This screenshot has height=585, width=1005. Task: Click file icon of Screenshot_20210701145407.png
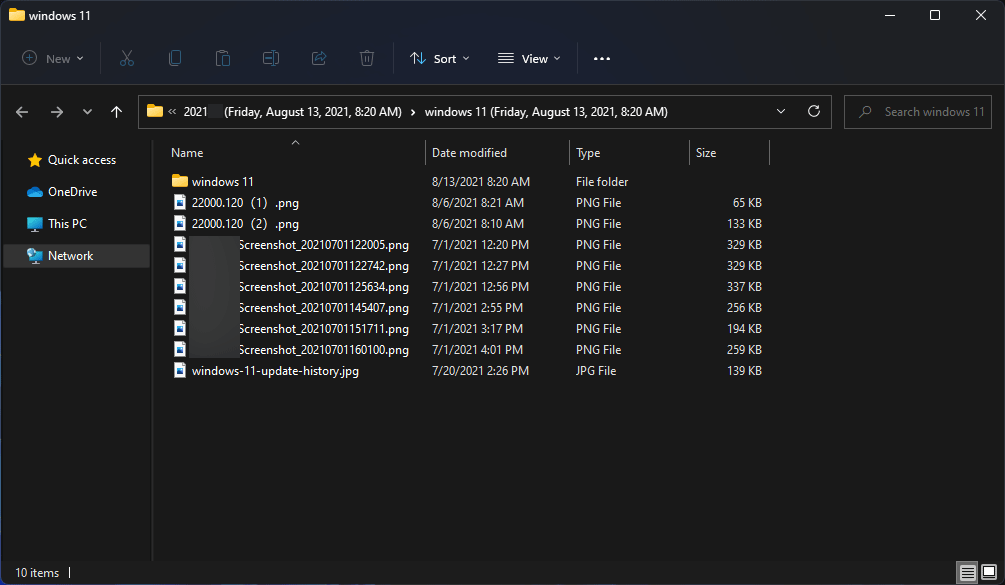point(180,308)
